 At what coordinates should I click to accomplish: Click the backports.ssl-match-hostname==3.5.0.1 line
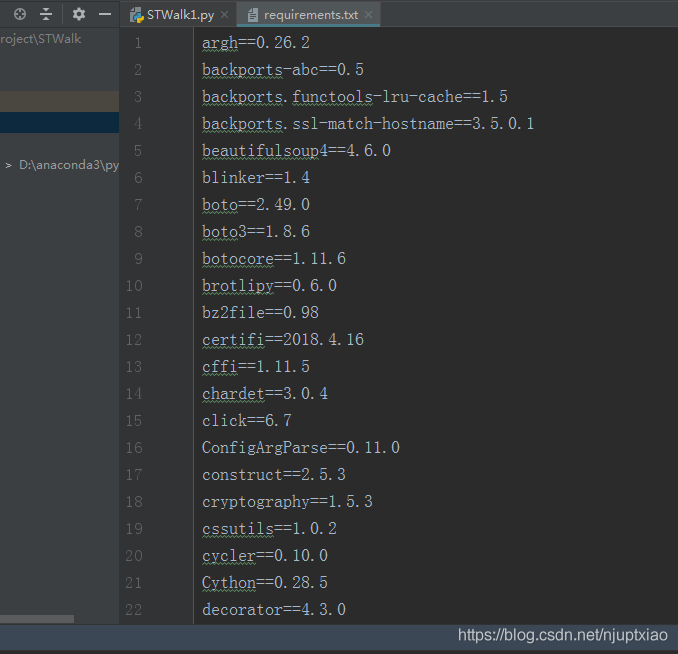368,124
